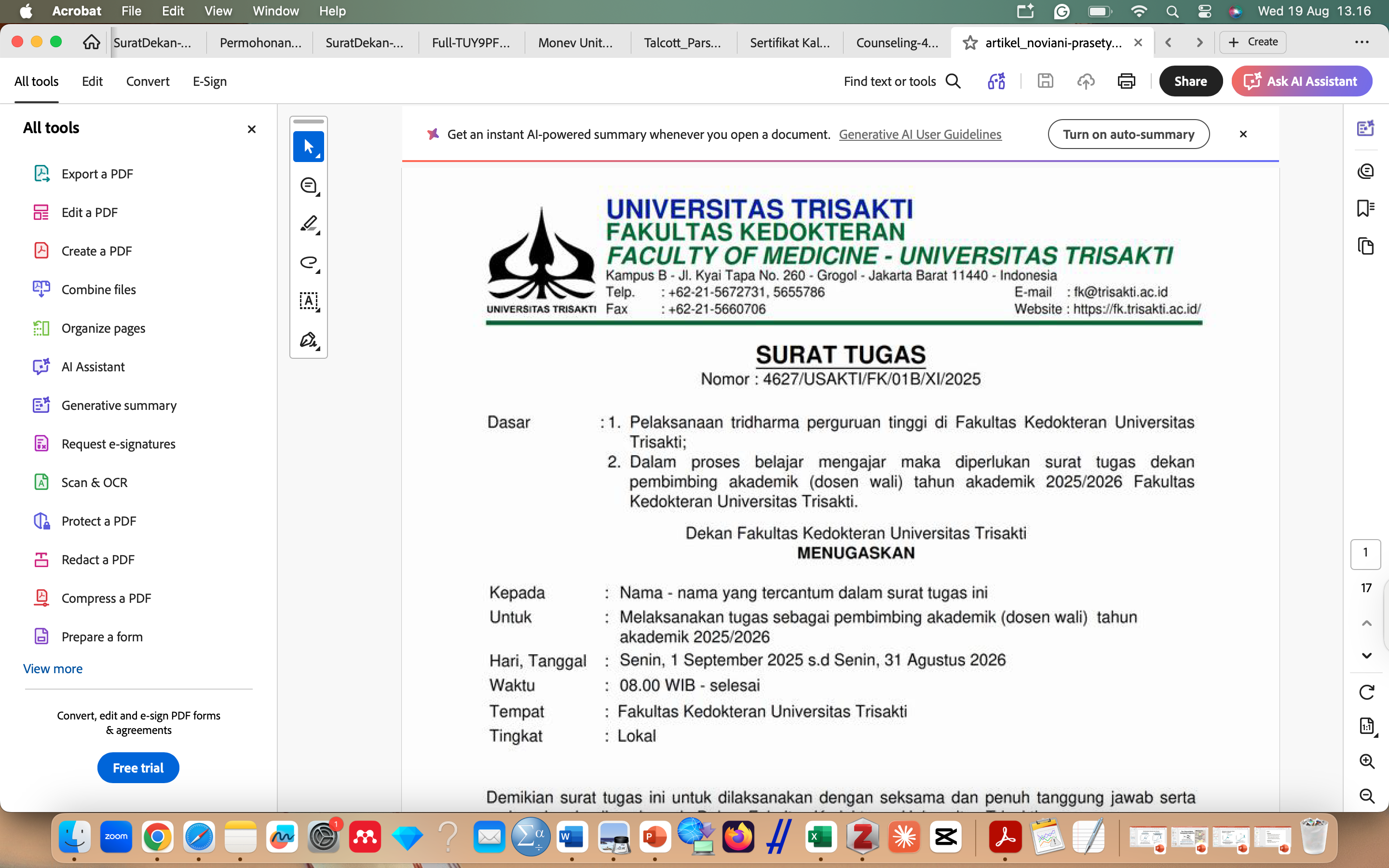This screenshot has height=868, width=1389.
Task: Pick the Highlight pen tool
Action: tap(309, 224)
